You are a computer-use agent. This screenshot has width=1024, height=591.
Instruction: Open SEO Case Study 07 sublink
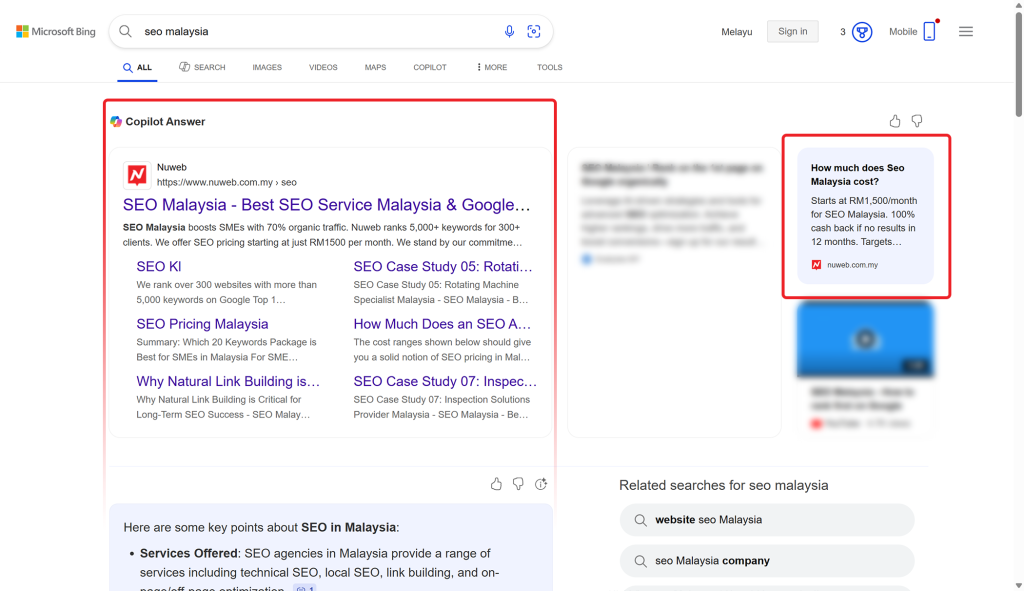(445, 381)
